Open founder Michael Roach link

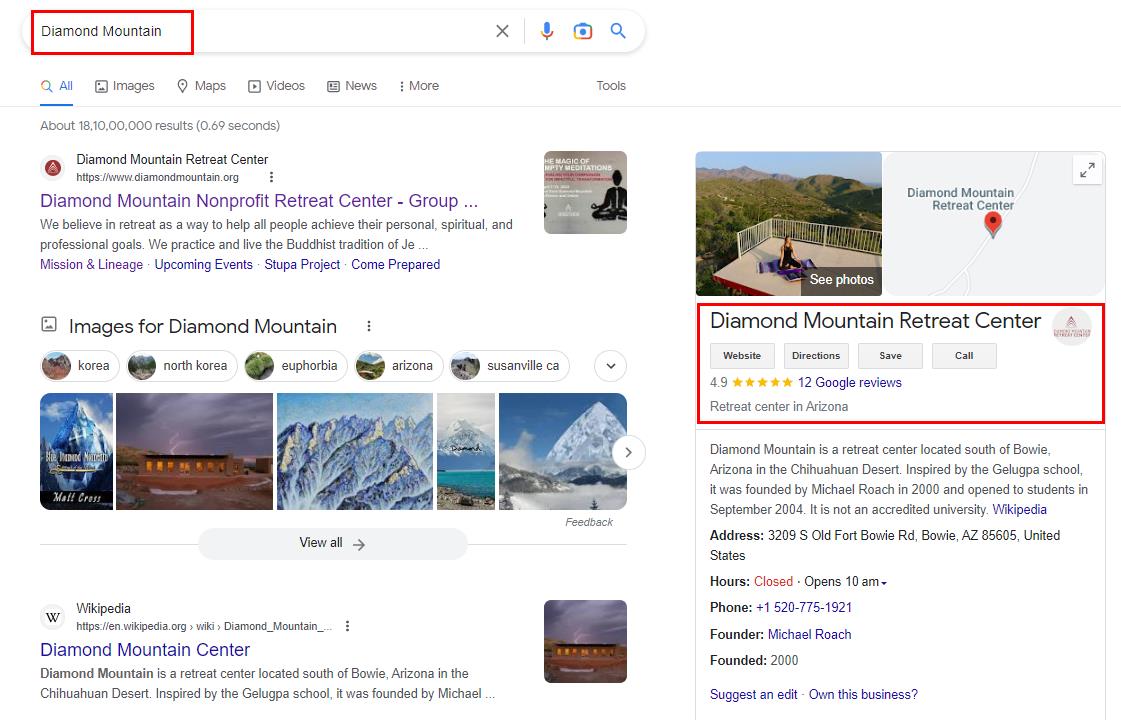809,634
